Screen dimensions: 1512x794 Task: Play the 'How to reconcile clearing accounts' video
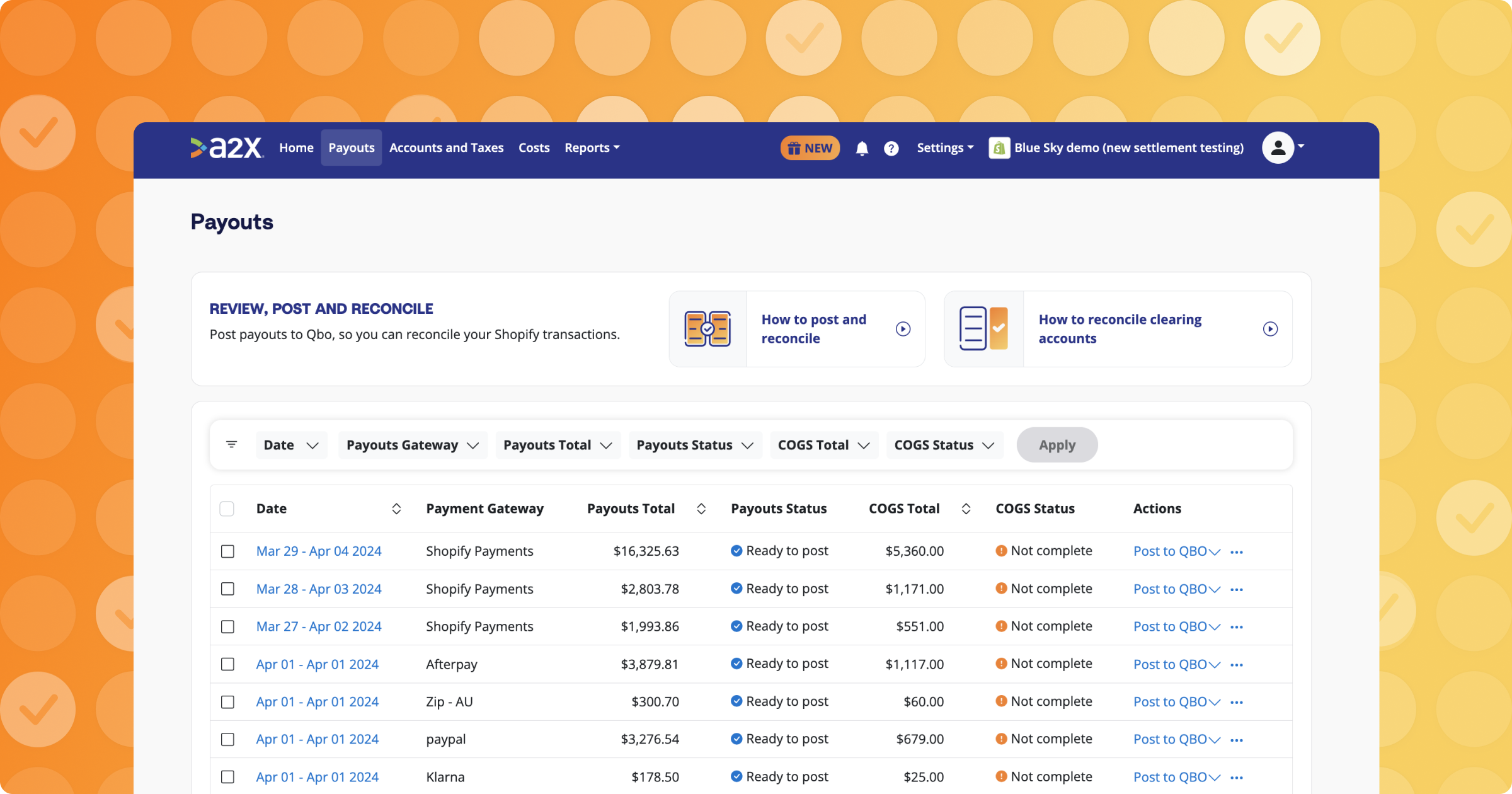(x=1270, y=329)
